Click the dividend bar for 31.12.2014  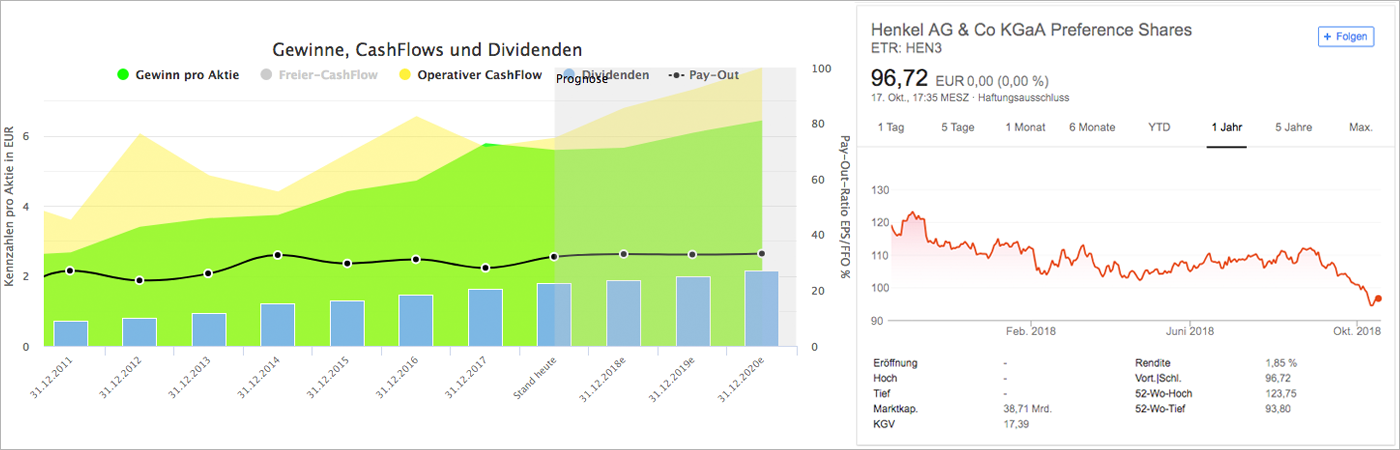coord(278,325)
